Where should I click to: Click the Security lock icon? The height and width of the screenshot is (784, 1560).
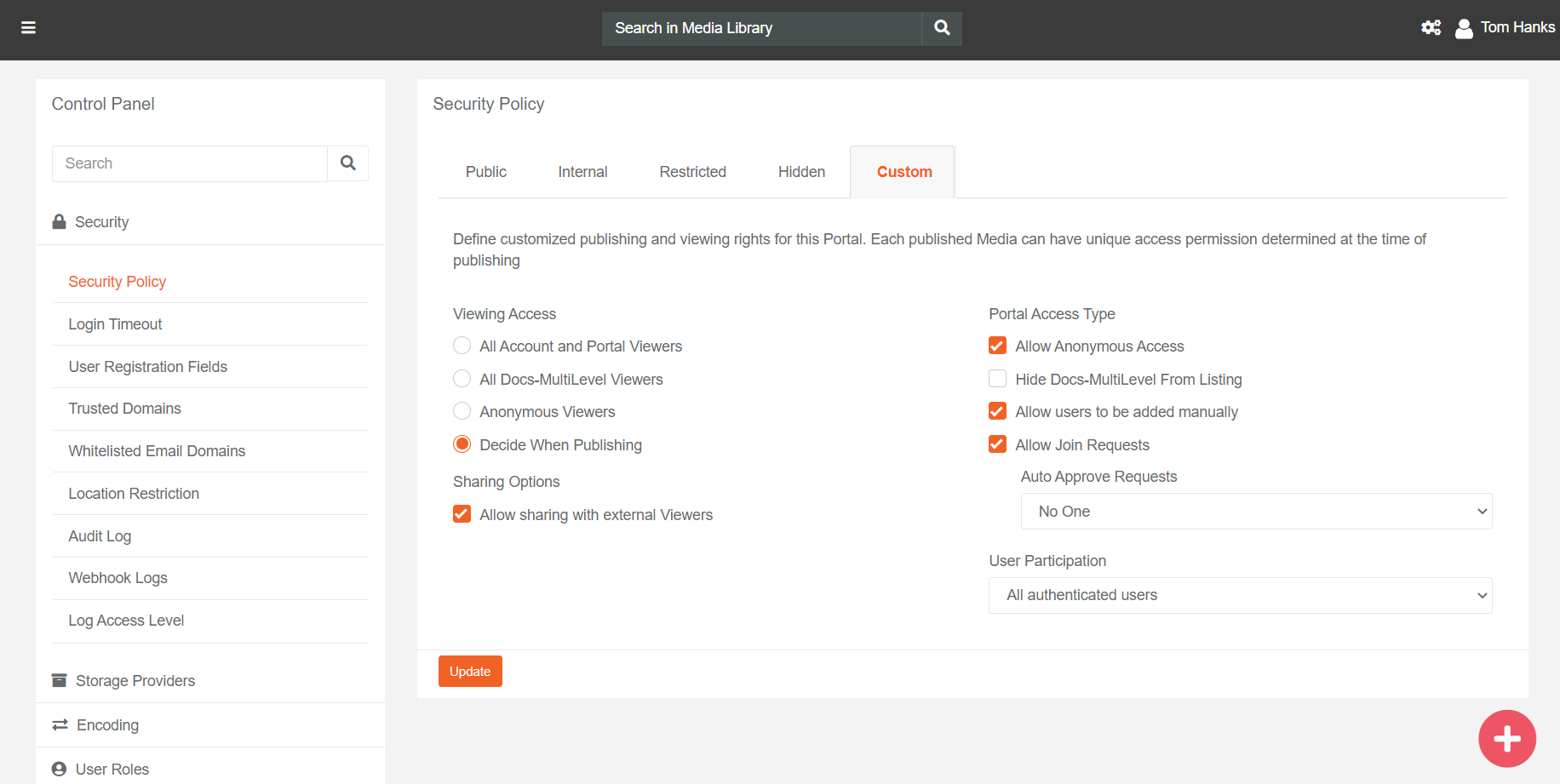(59, 222)
